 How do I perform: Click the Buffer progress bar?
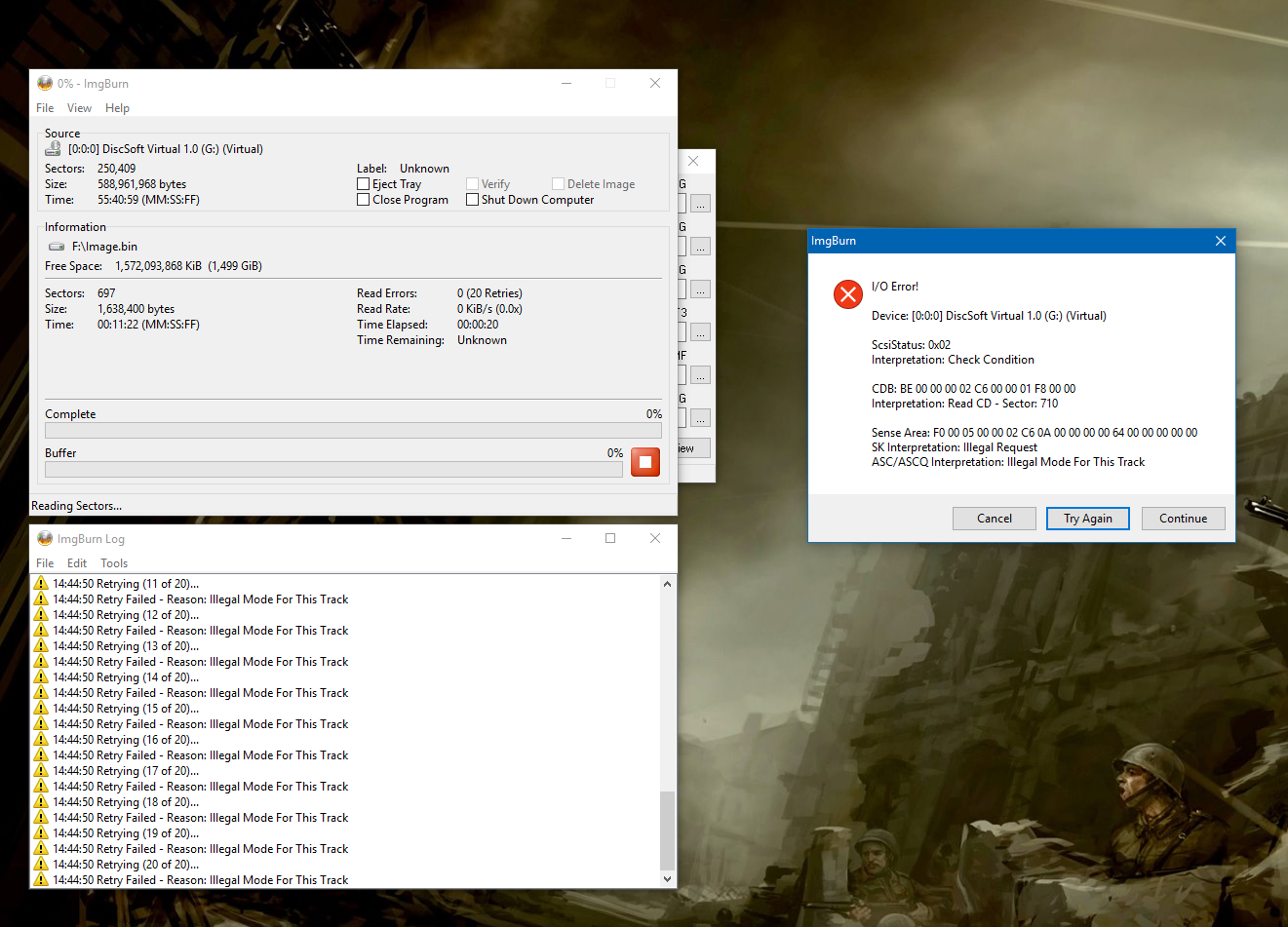pyautogui.click(x=333, y=469)
